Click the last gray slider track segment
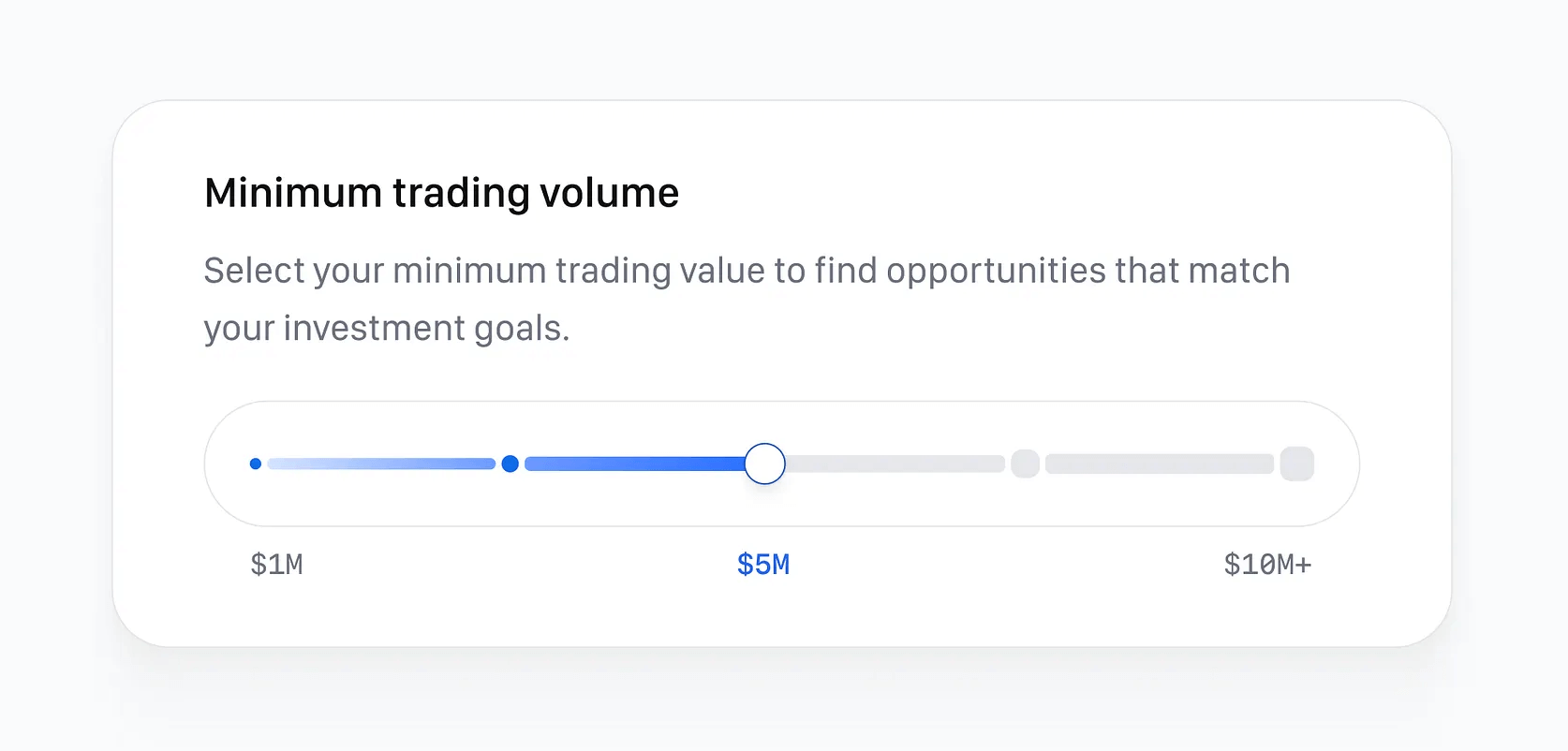The height and width of the screenshot is (751, 1568). [x=1160, y=464]
